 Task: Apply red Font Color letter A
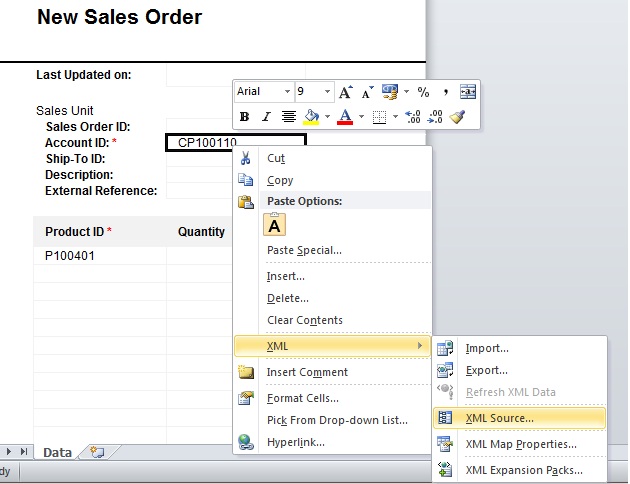[x=345, y=117]
